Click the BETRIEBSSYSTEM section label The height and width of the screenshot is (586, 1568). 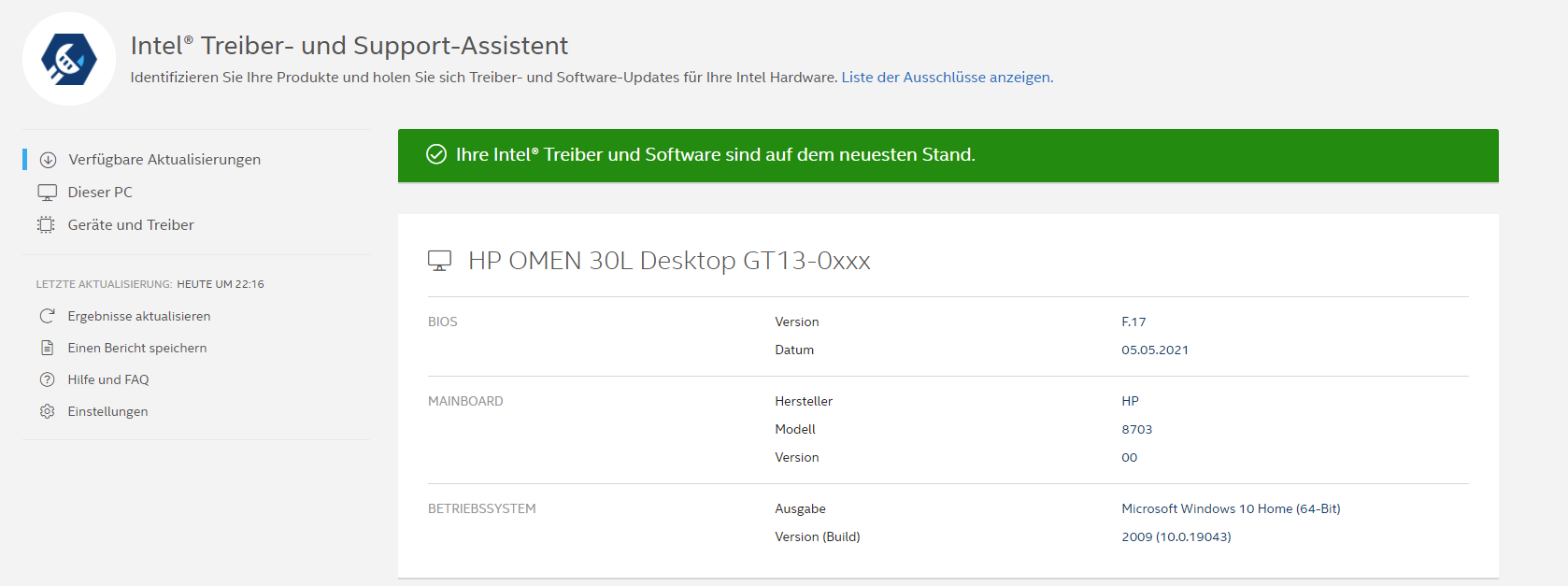(x=482, y=508)
